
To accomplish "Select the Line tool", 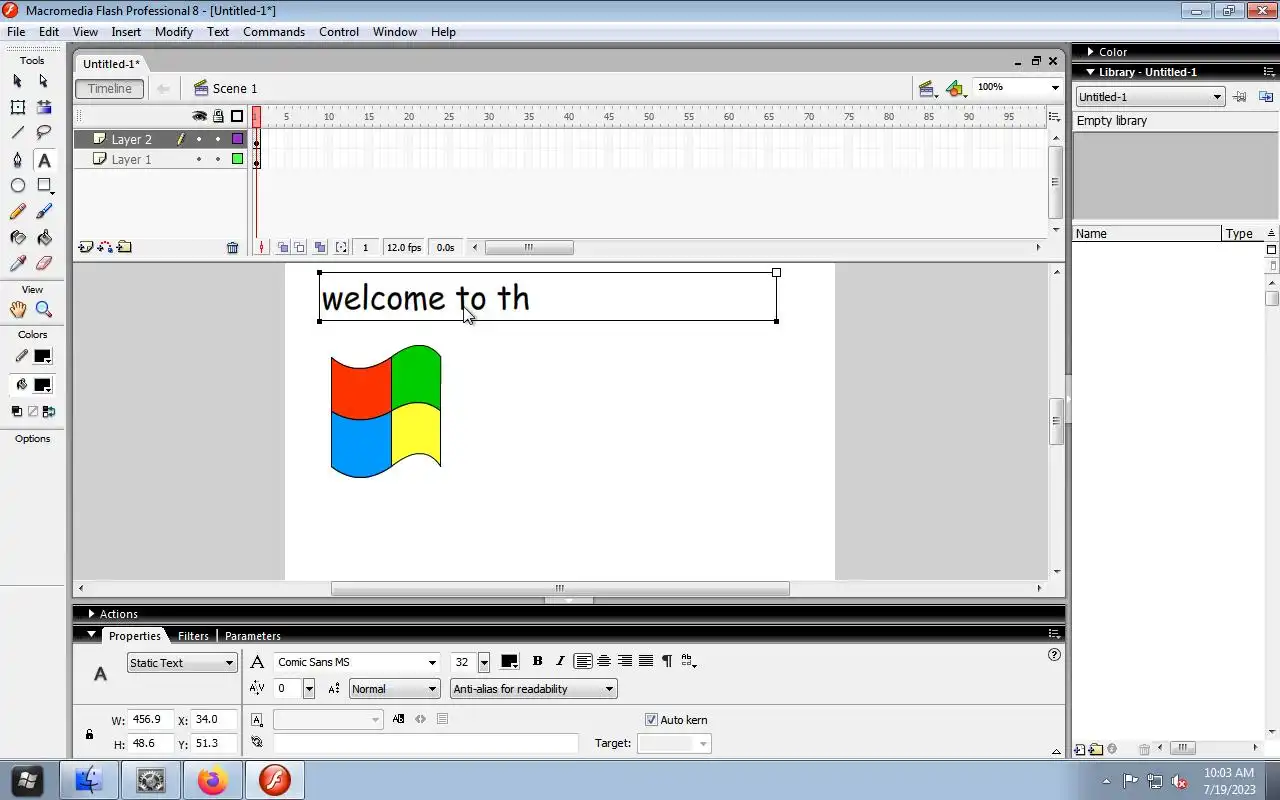I will (17, 133).
